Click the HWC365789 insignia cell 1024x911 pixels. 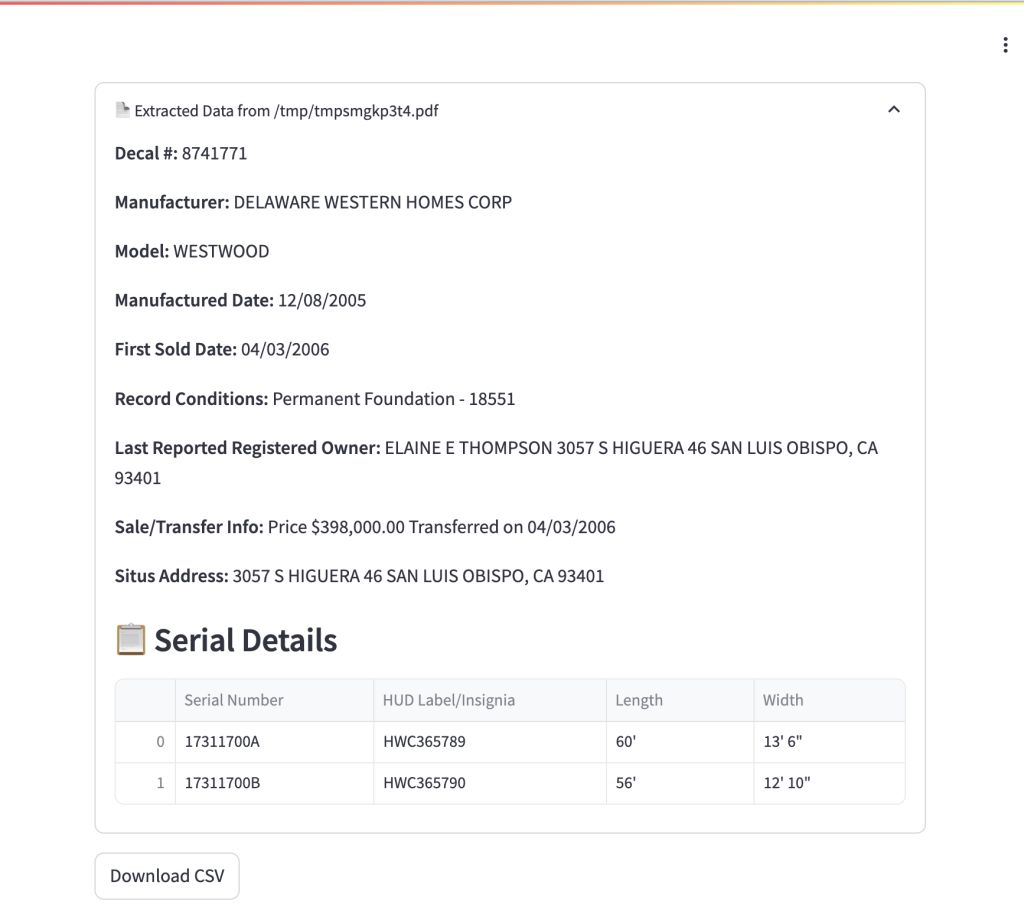(x=424, y=742)
